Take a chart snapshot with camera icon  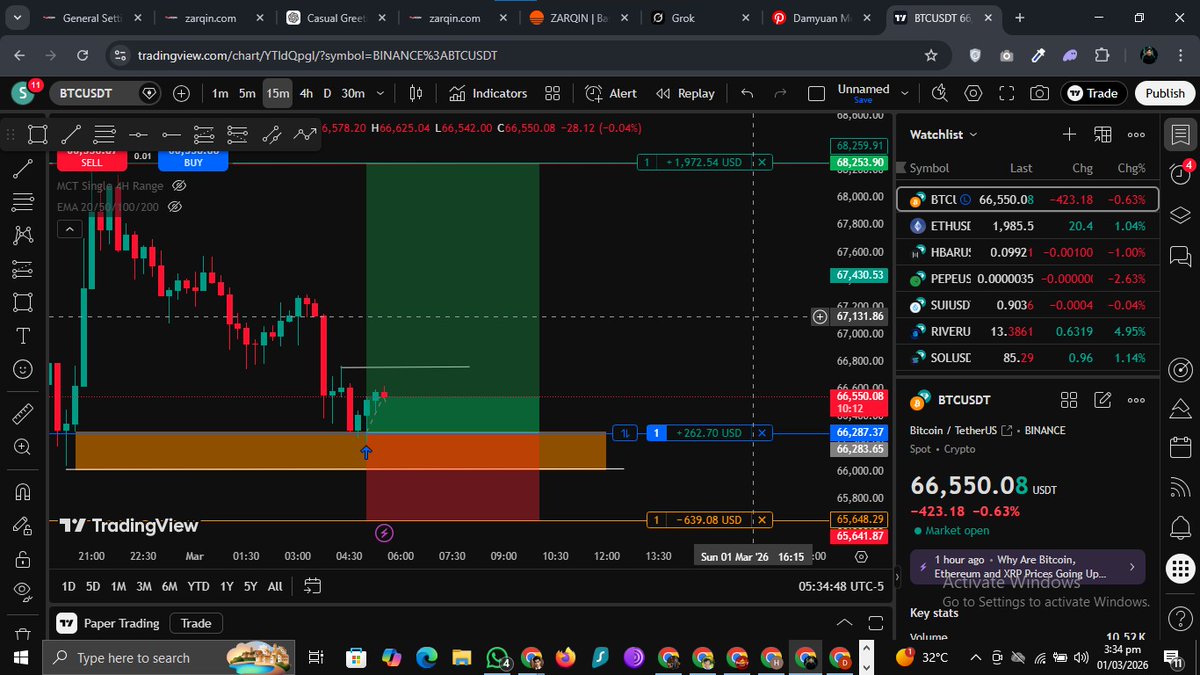pos(1039,93)
